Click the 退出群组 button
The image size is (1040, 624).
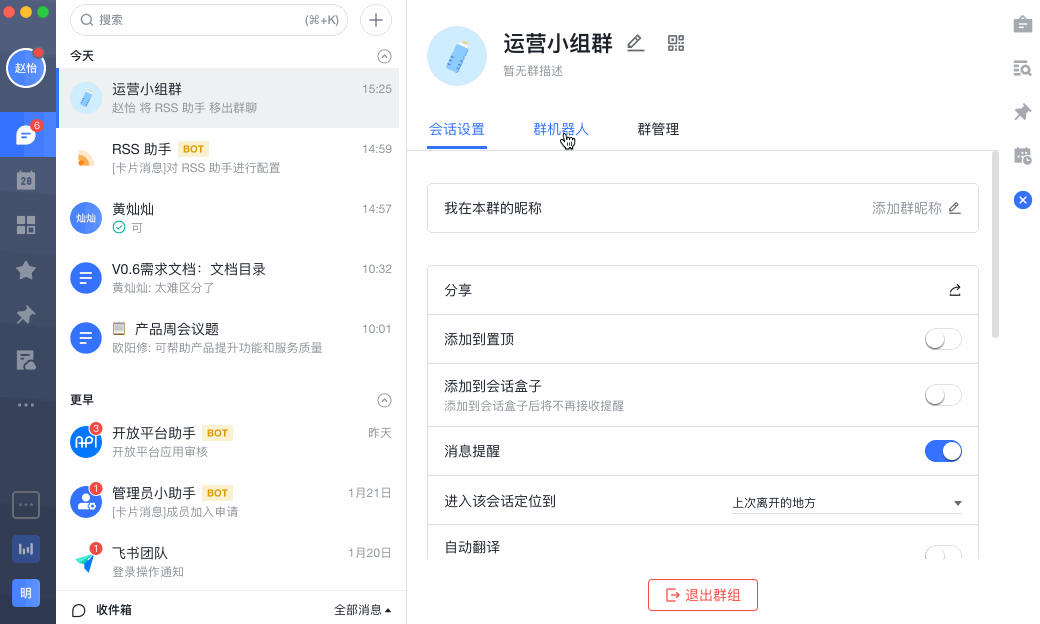pyautogui.click(x=702, y=595)
